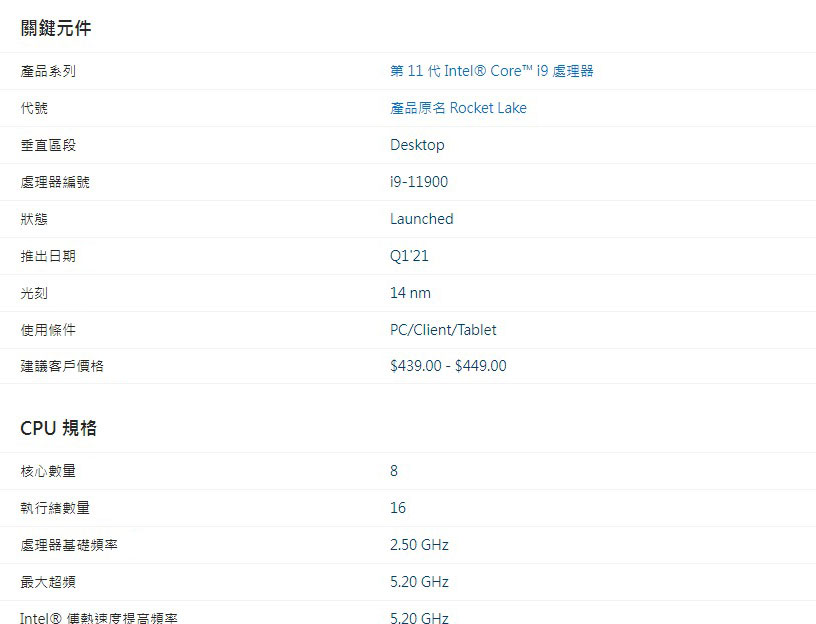Select the Launched status value
The width and height of the screenshot is (816, 624).
(x=422, y=219)
